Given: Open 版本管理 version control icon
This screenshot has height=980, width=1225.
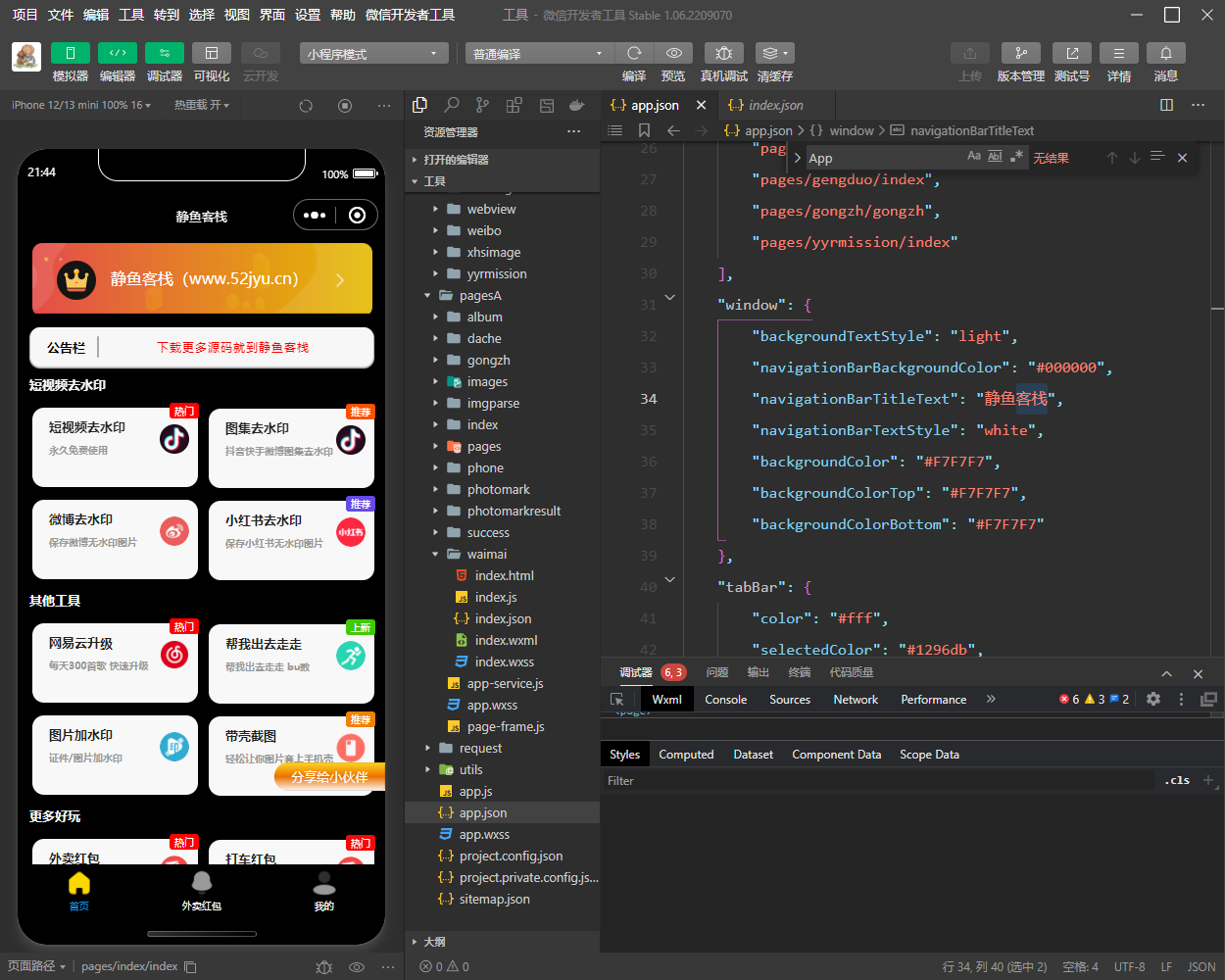Looking at the screenshot, I should click(x=1020, y=53).
